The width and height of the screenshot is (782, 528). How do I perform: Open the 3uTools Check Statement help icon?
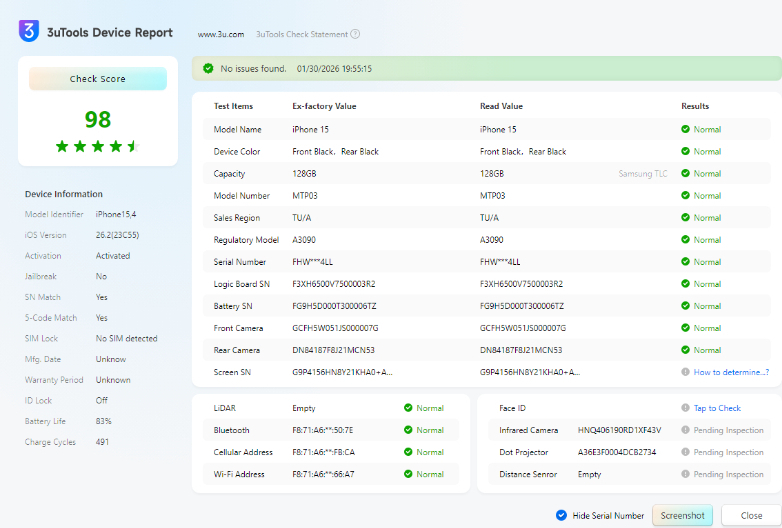[x=355, y=34]
